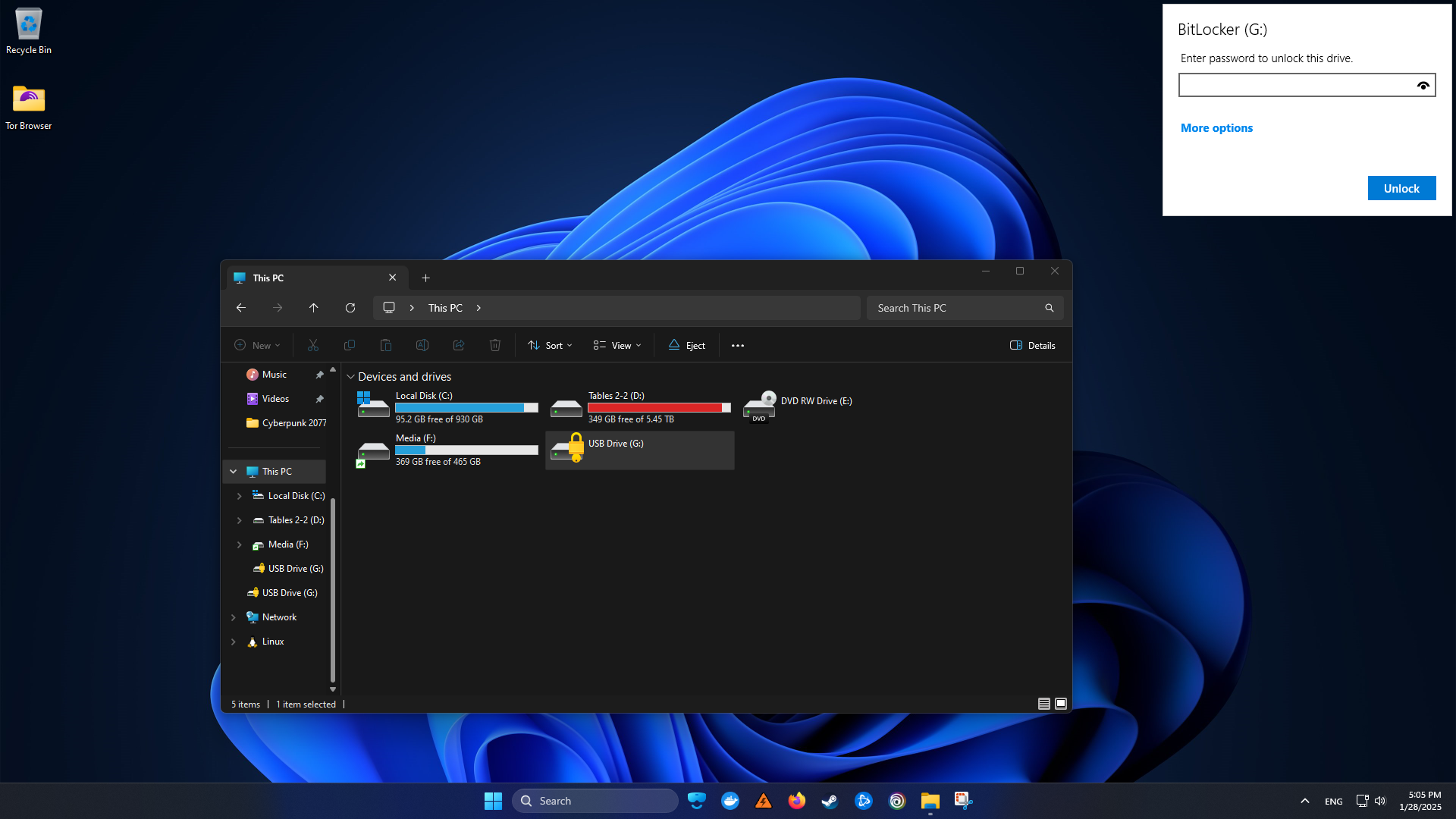Expand the Linux tree node
Image resolution: width=1456 pixels, height=819 pixels.
tap(234, 642)
